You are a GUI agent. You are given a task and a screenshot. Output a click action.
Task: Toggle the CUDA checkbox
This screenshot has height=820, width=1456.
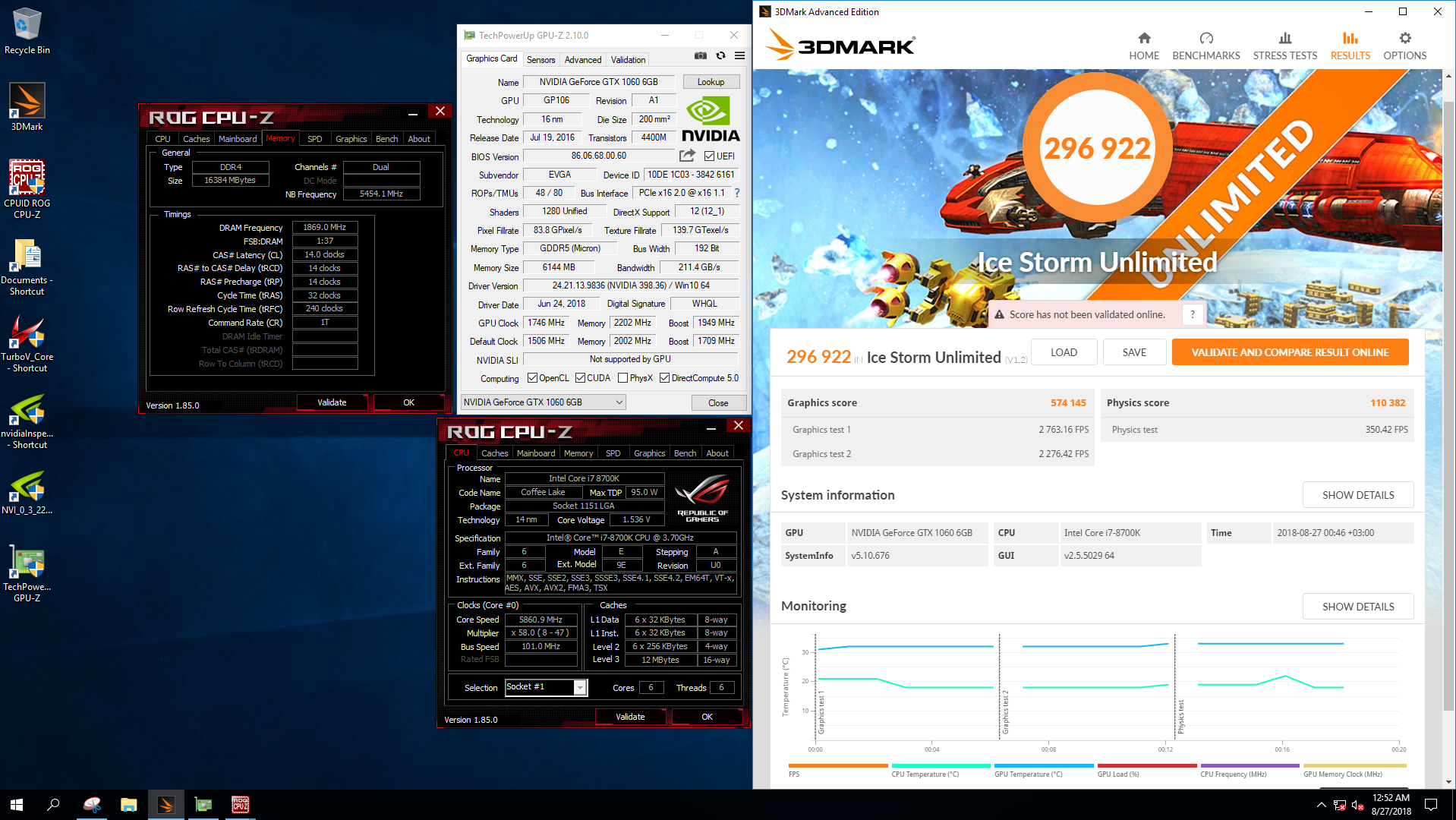[580, 378]
